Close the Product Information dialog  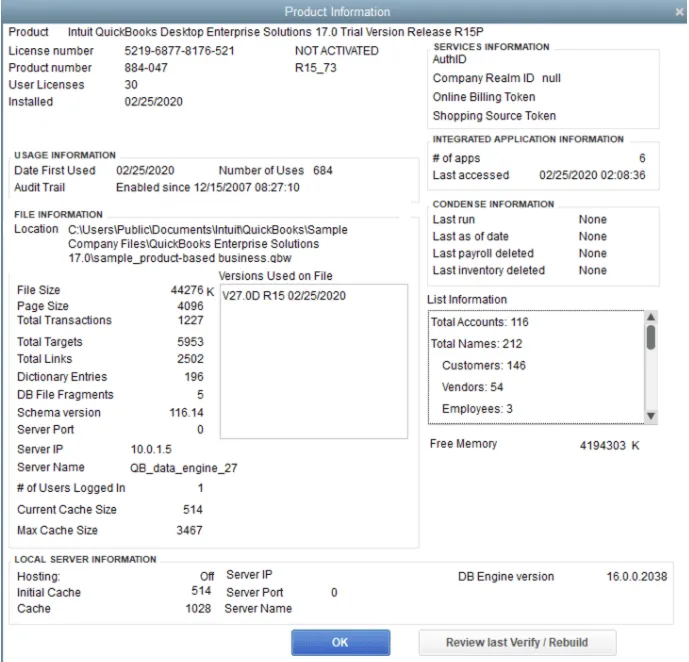[679, 12]
